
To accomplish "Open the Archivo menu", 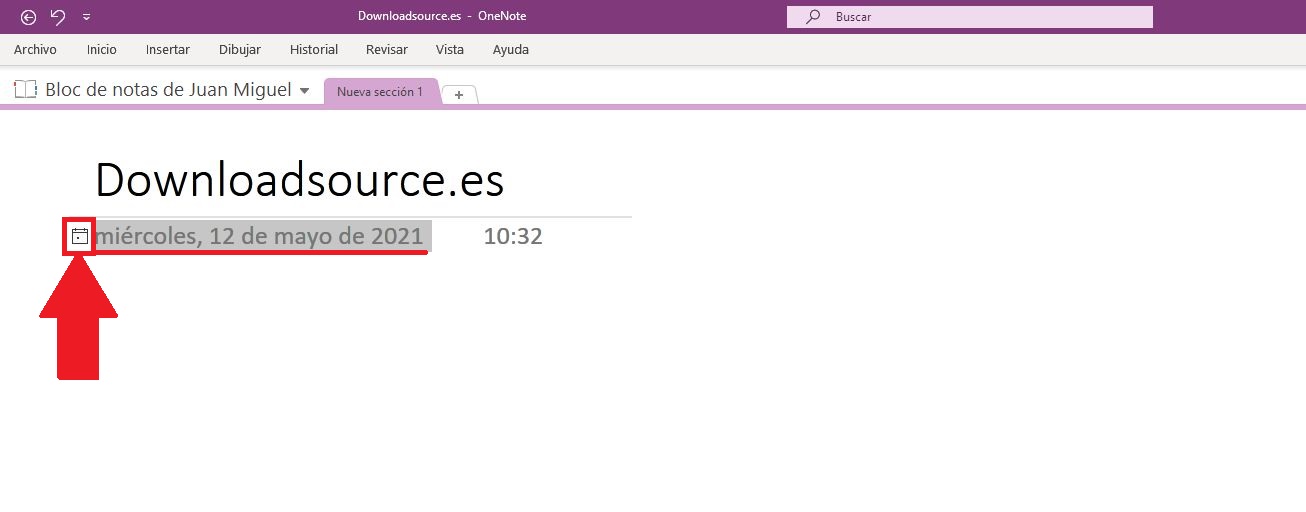I will coord(35,49).
